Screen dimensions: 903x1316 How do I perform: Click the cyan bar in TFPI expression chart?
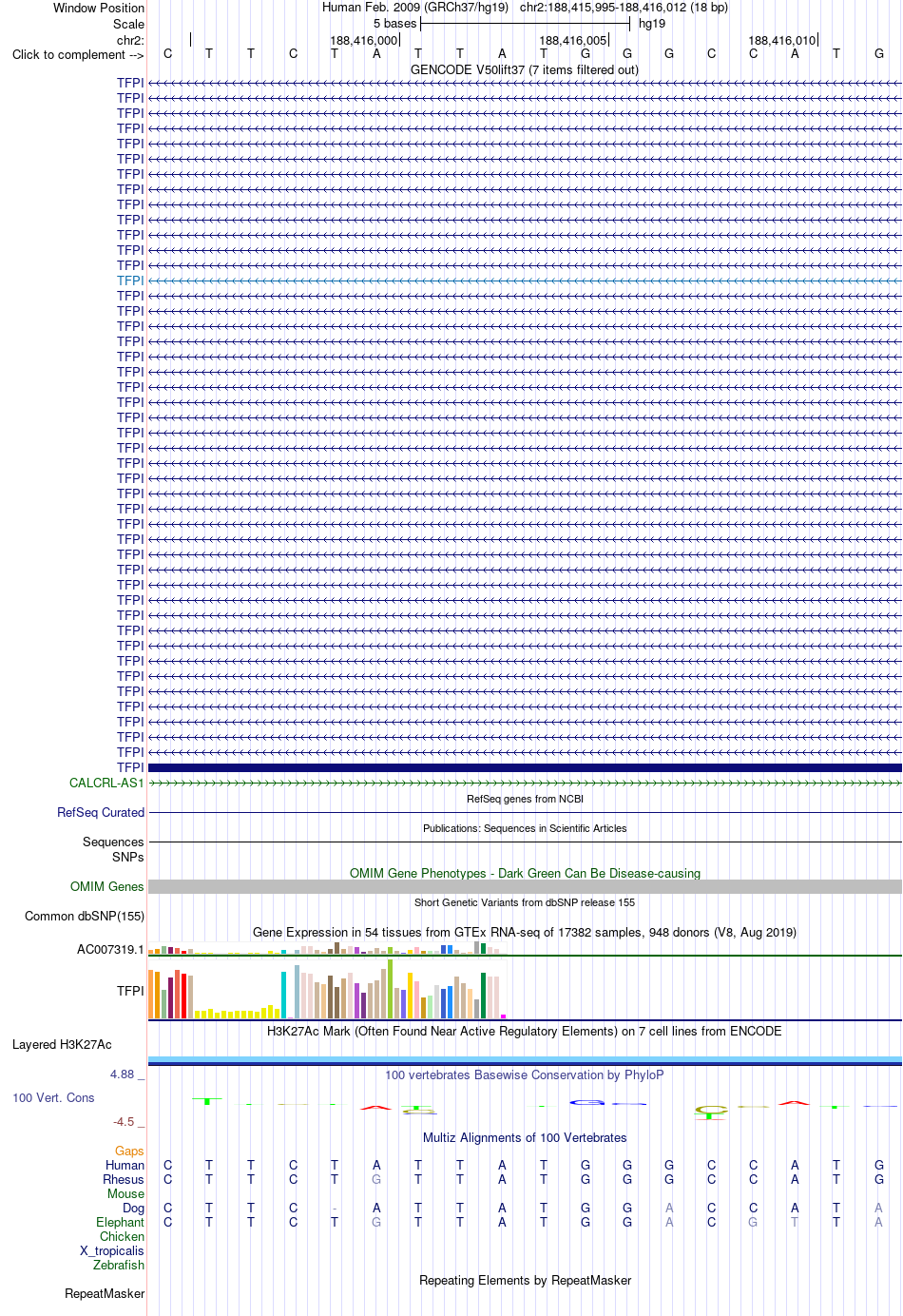click(283, 996)
